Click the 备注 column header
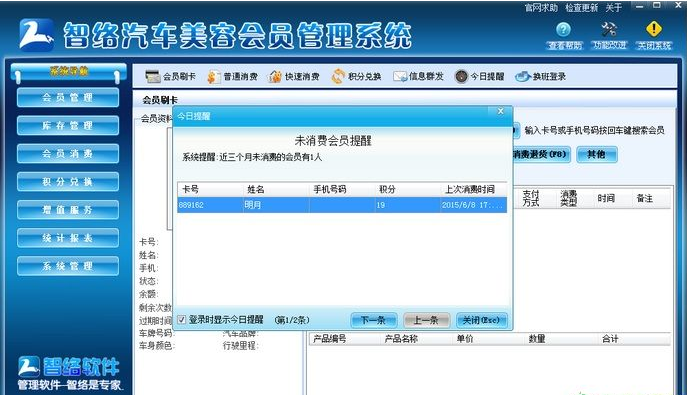The height and width of the screenshot is (395, 687). pos(645,198)
